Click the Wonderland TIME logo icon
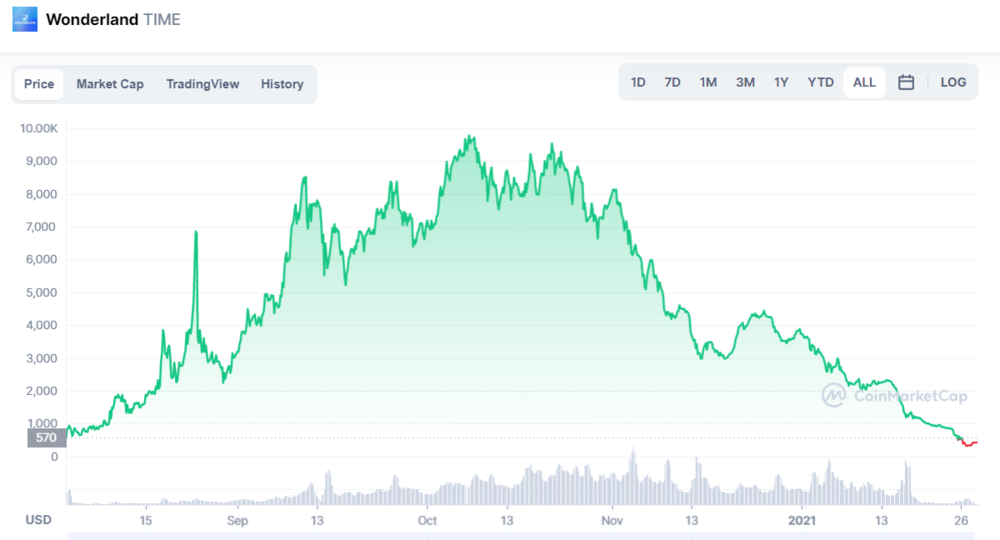The image size is (1000, 540). click(25, 19)
